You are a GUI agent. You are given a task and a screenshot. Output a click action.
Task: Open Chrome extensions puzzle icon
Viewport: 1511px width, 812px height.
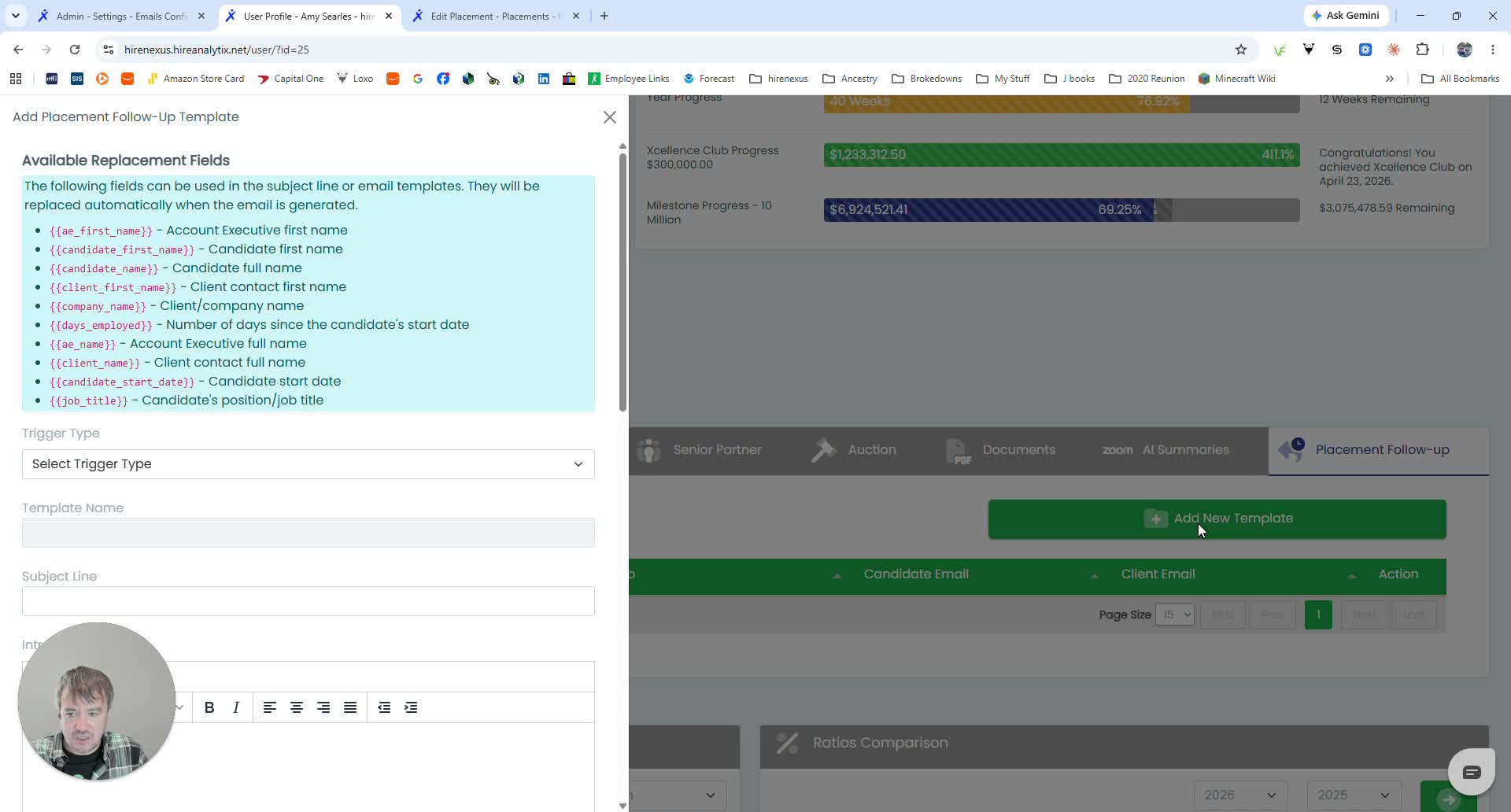tap(1422, 50)
